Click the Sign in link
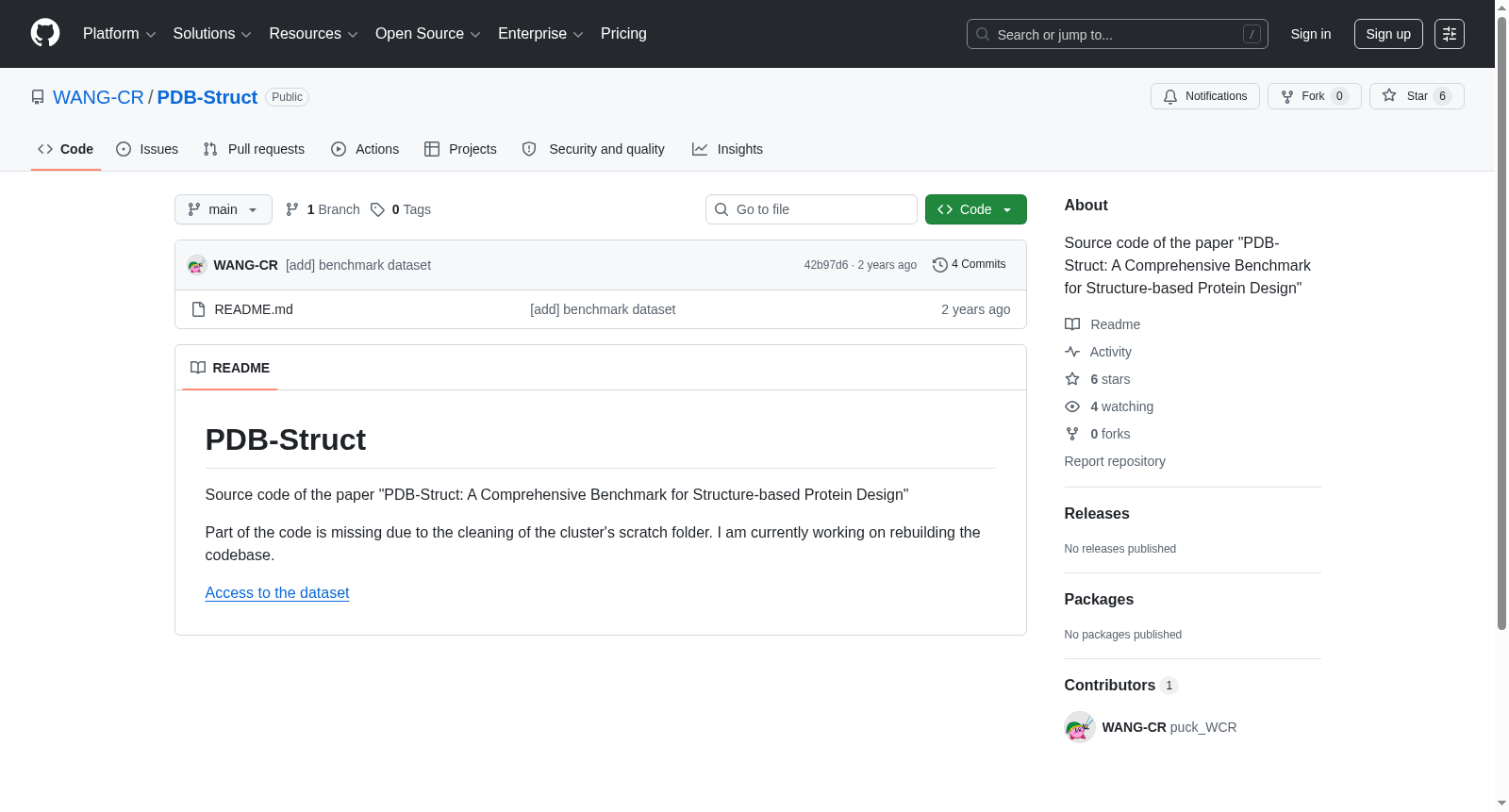Screen dimensions: 1509x812 (1311, 34)
